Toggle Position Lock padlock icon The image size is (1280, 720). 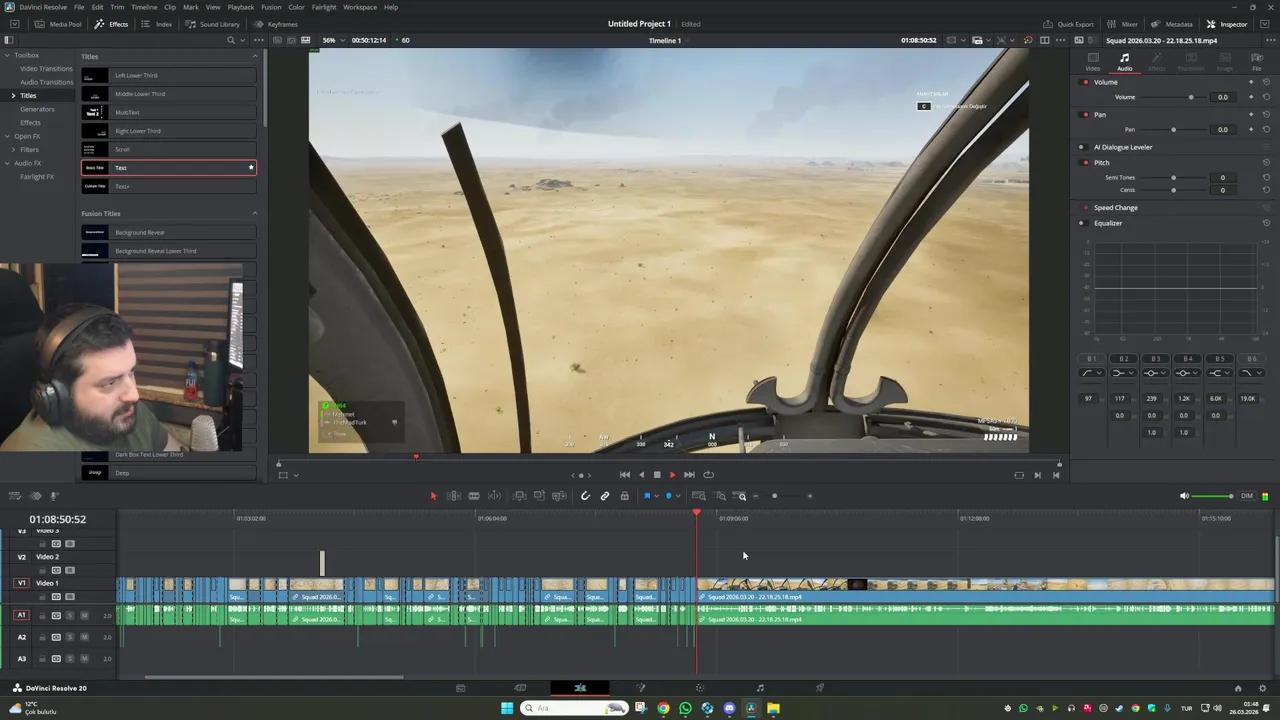tap(625, 496)
